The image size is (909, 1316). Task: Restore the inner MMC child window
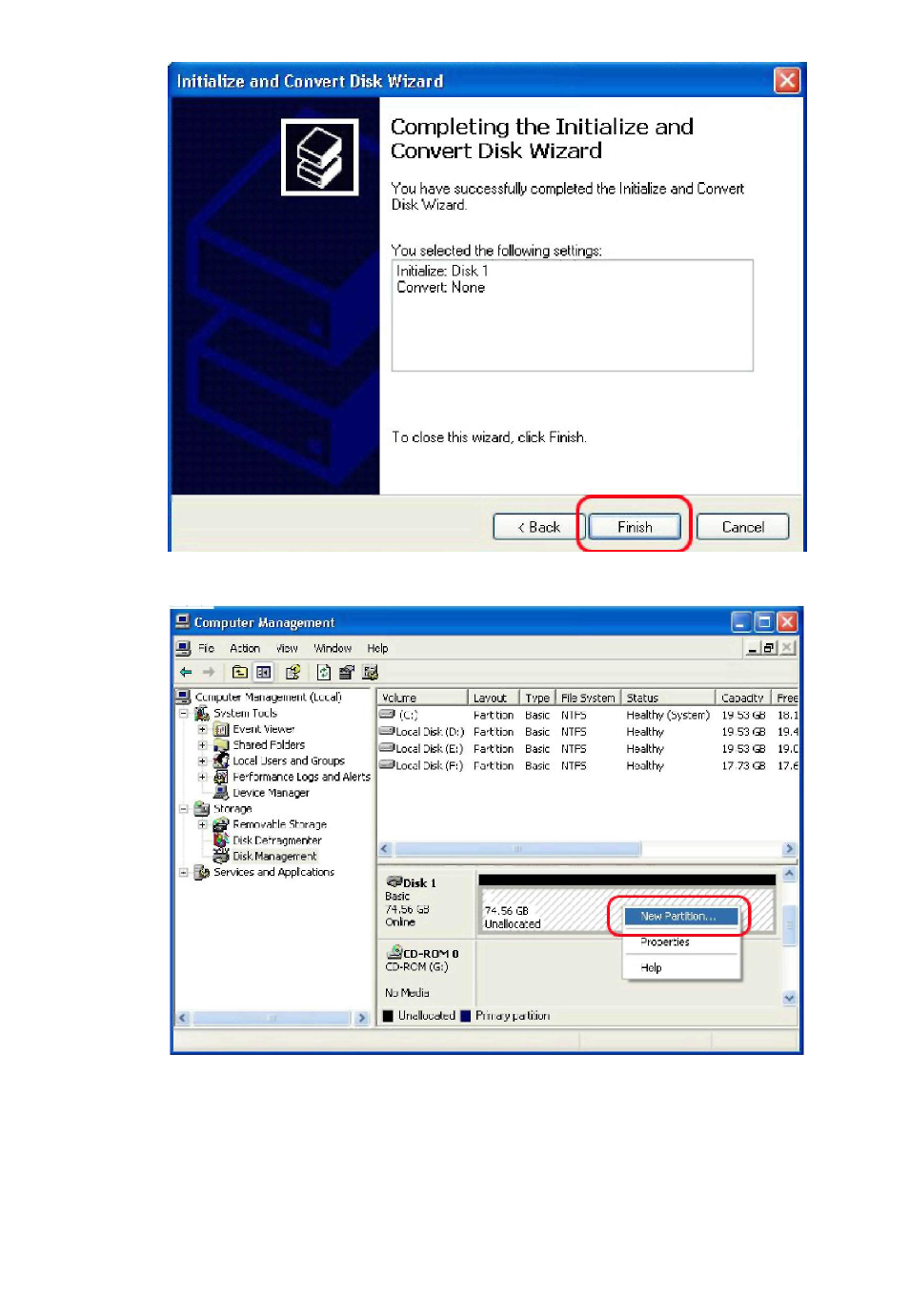point(769,648)
